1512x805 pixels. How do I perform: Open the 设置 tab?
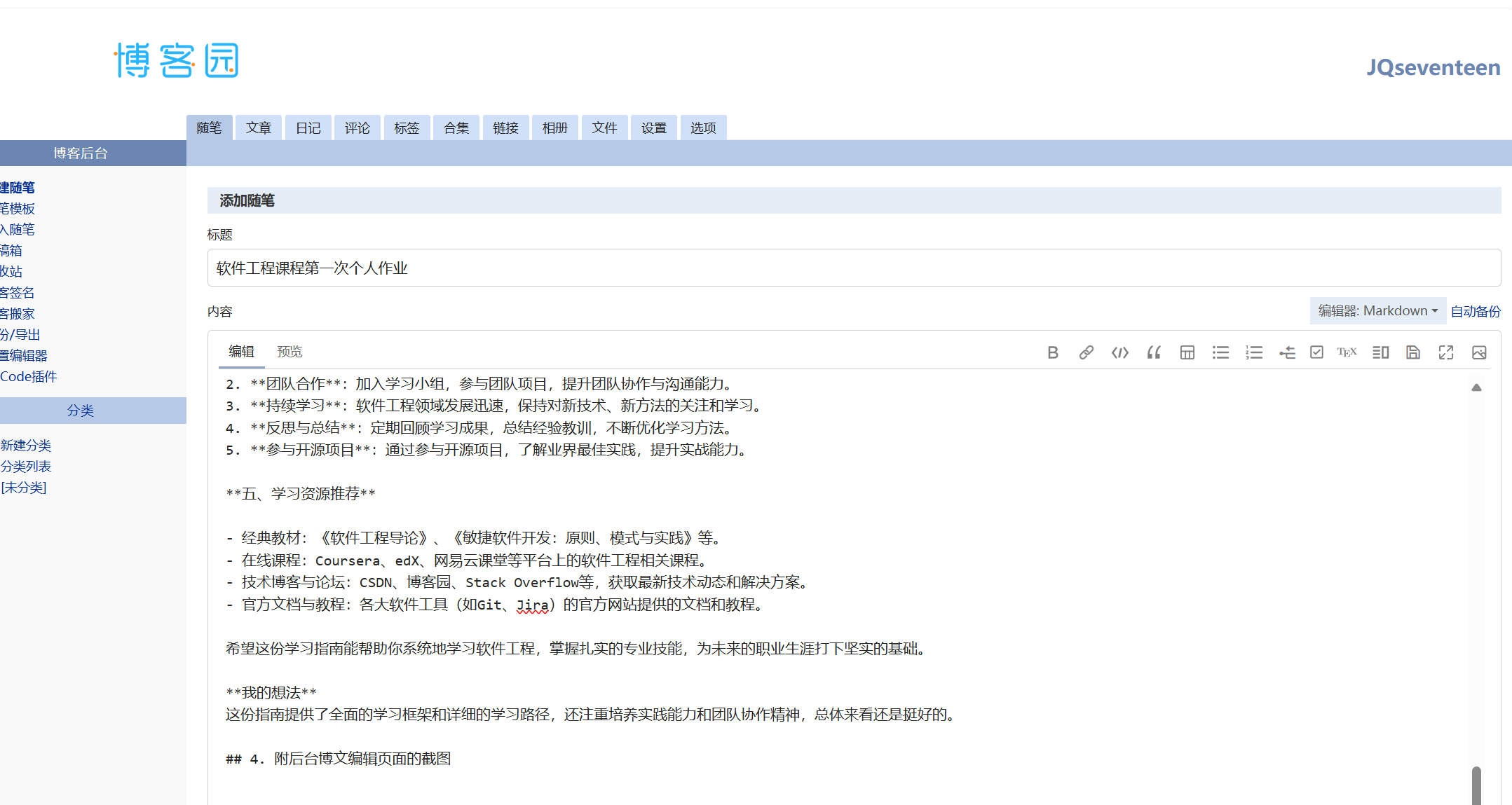click(653, 128)
